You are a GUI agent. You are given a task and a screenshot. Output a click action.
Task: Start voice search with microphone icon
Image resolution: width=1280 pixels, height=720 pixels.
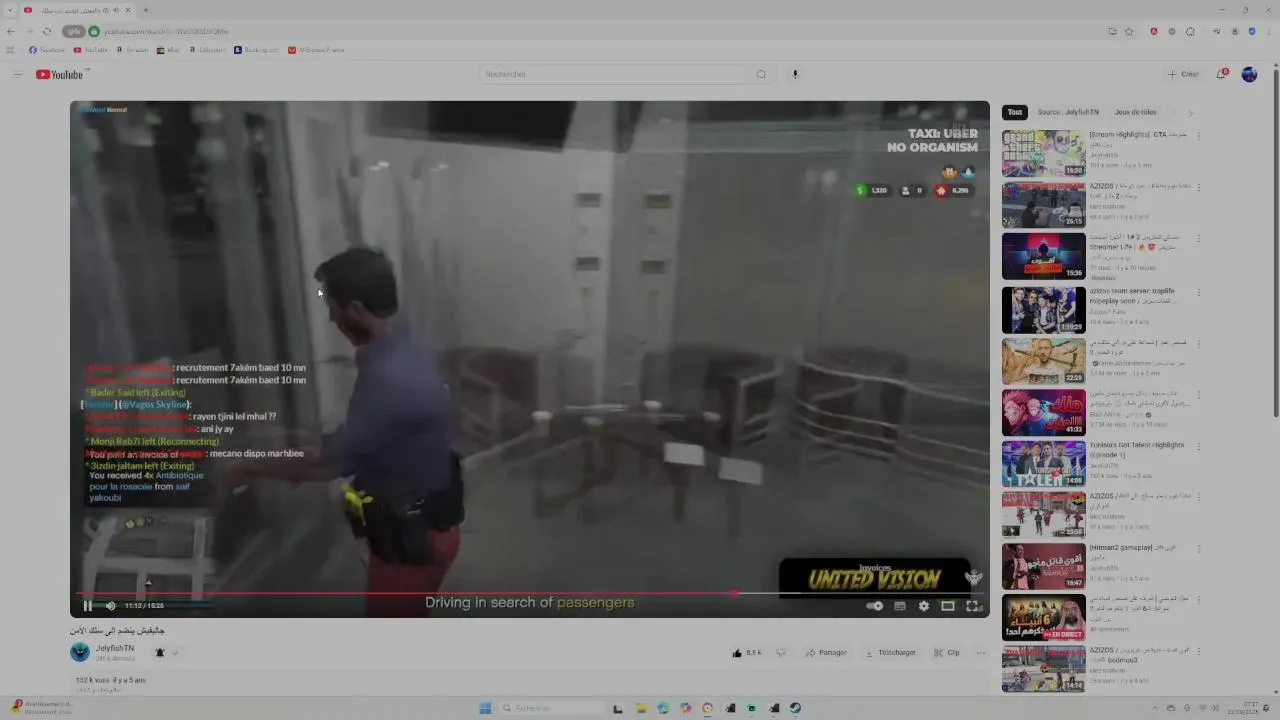click(795, 74)
